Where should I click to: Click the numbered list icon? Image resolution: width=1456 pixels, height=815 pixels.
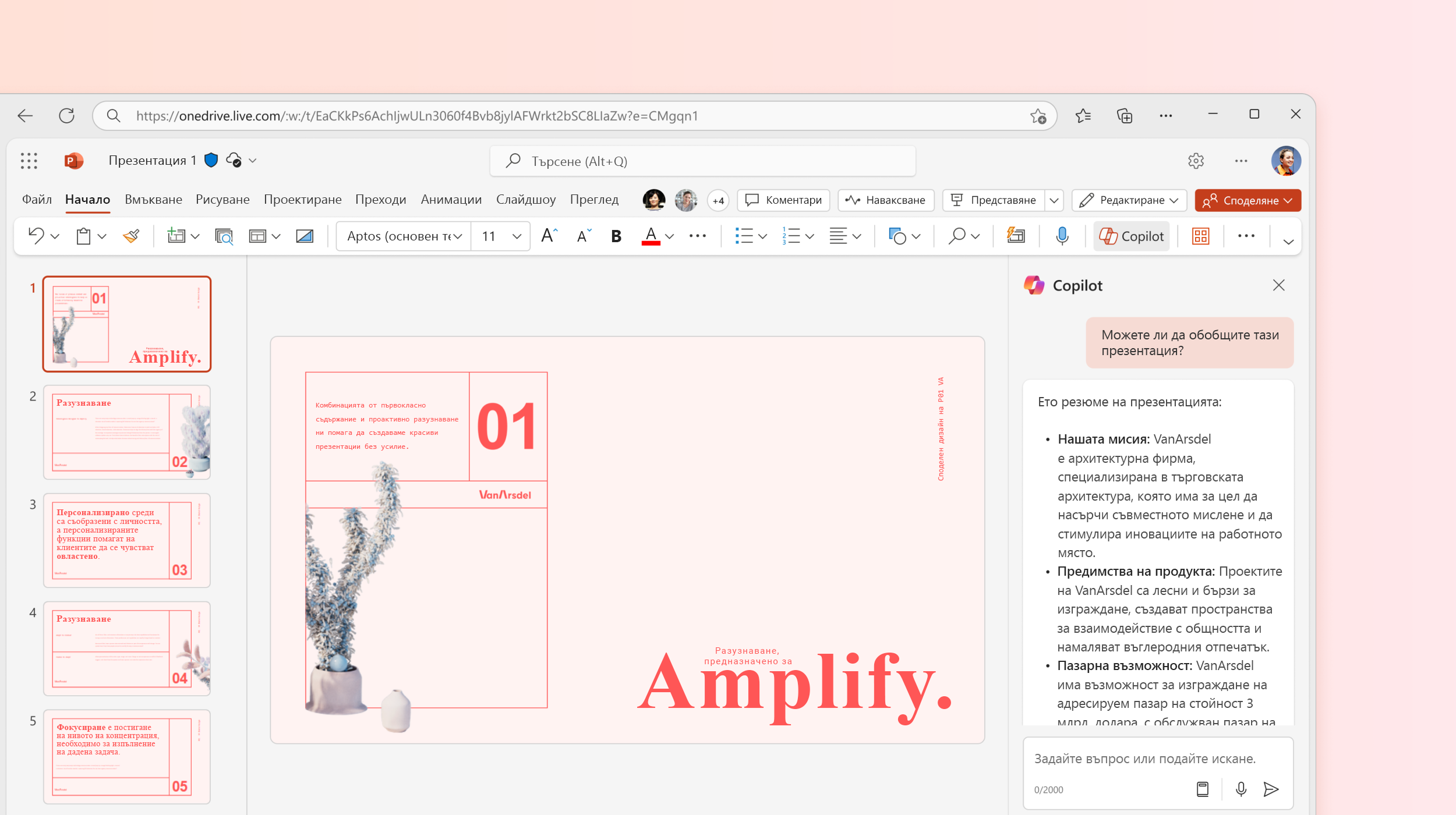pyautogui.click(x=791, y=236)
